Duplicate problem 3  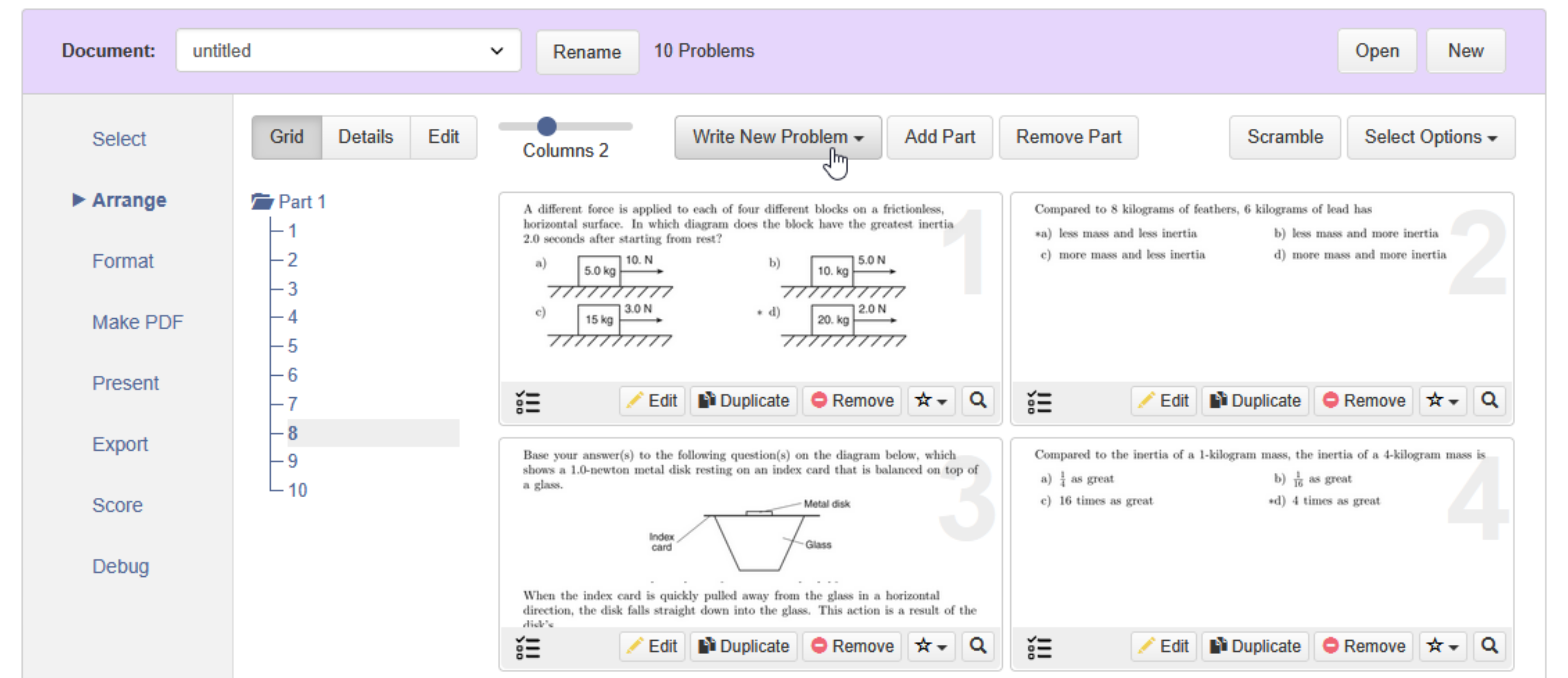coord(743,646)
